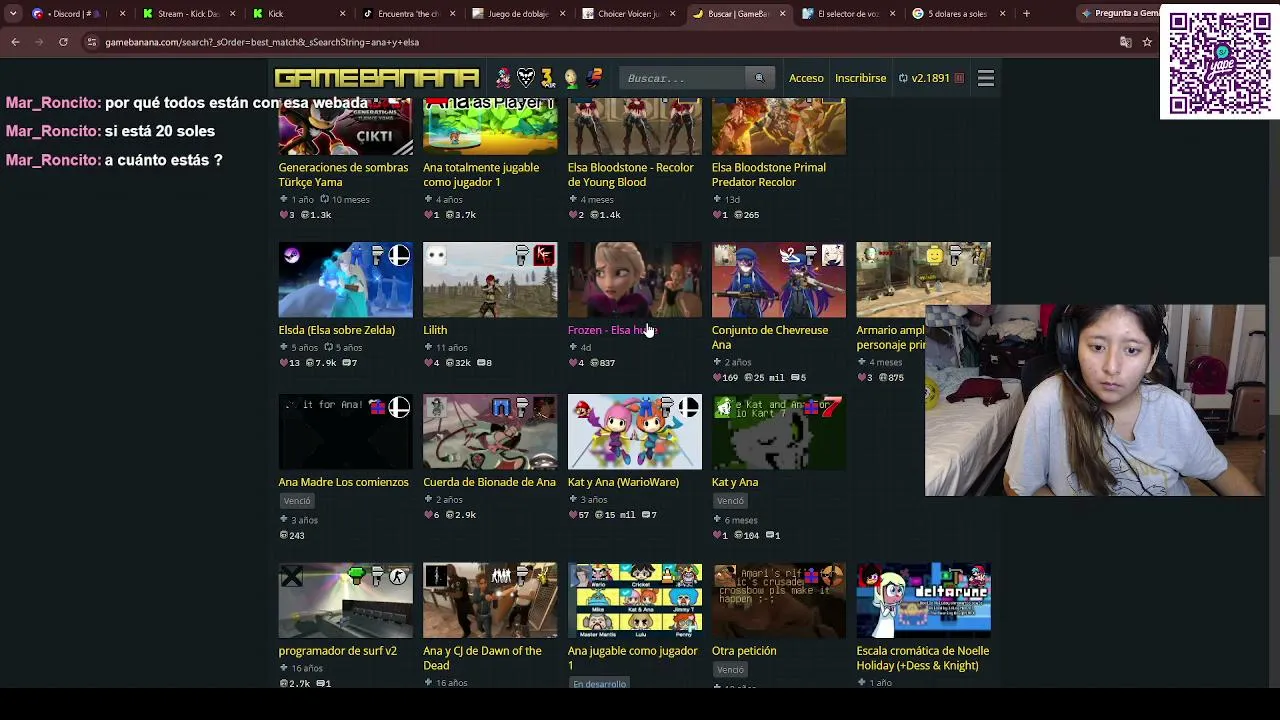Open the Elsda (Elsa sobre Zelda) link
1280x720 pixels.
tap(336, 330)
